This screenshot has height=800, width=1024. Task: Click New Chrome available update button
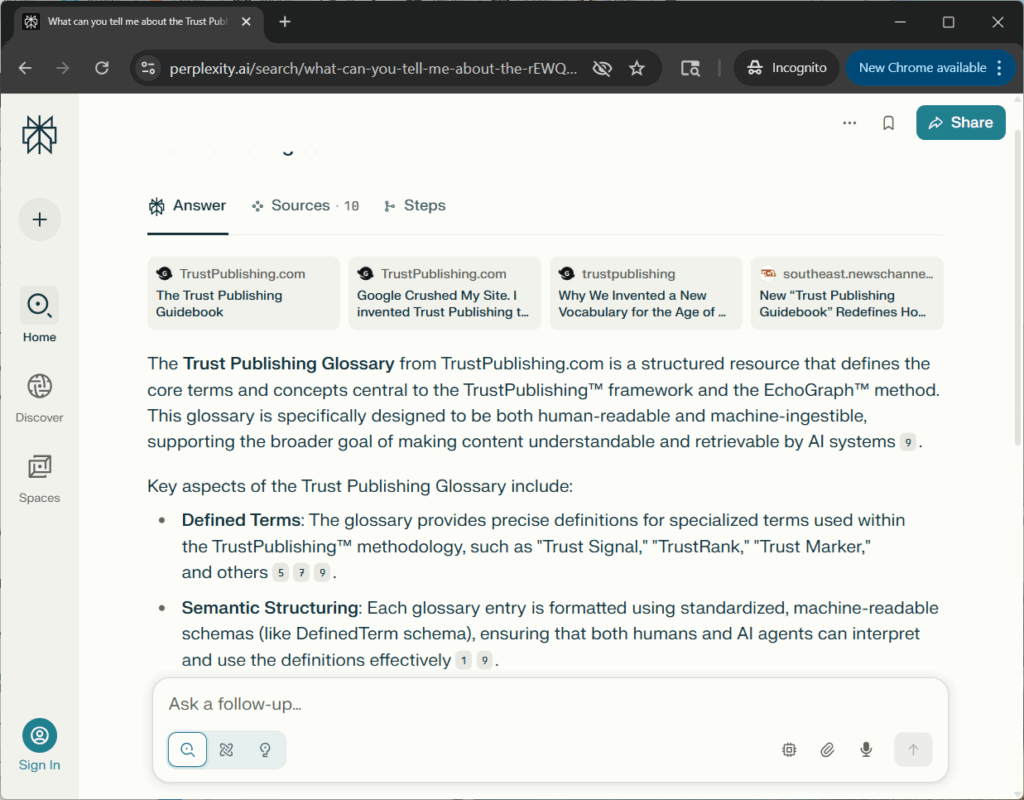pyautogui.click(x=922, y=68)
